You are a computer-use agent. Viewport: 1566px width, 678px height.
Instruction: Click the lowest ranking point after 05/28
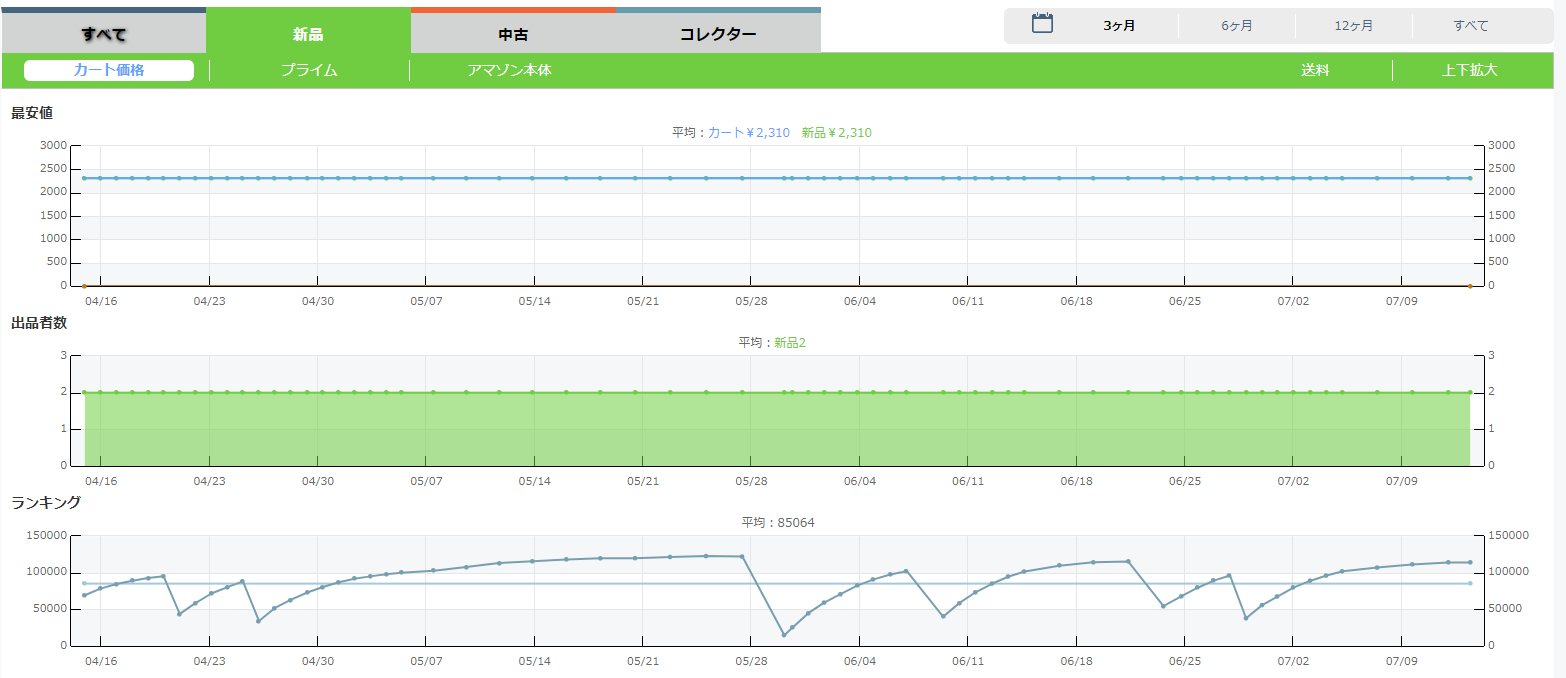coord(784,635)
